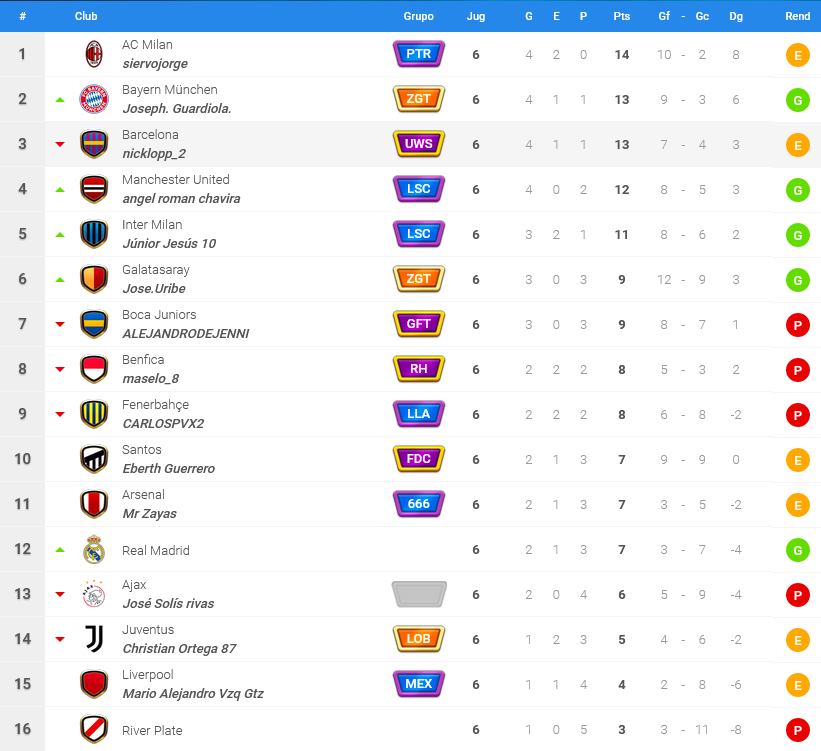Select the empty grey group badge for Ajax
This screenshot has height=751, width=821.
click(x=419, y=594)
